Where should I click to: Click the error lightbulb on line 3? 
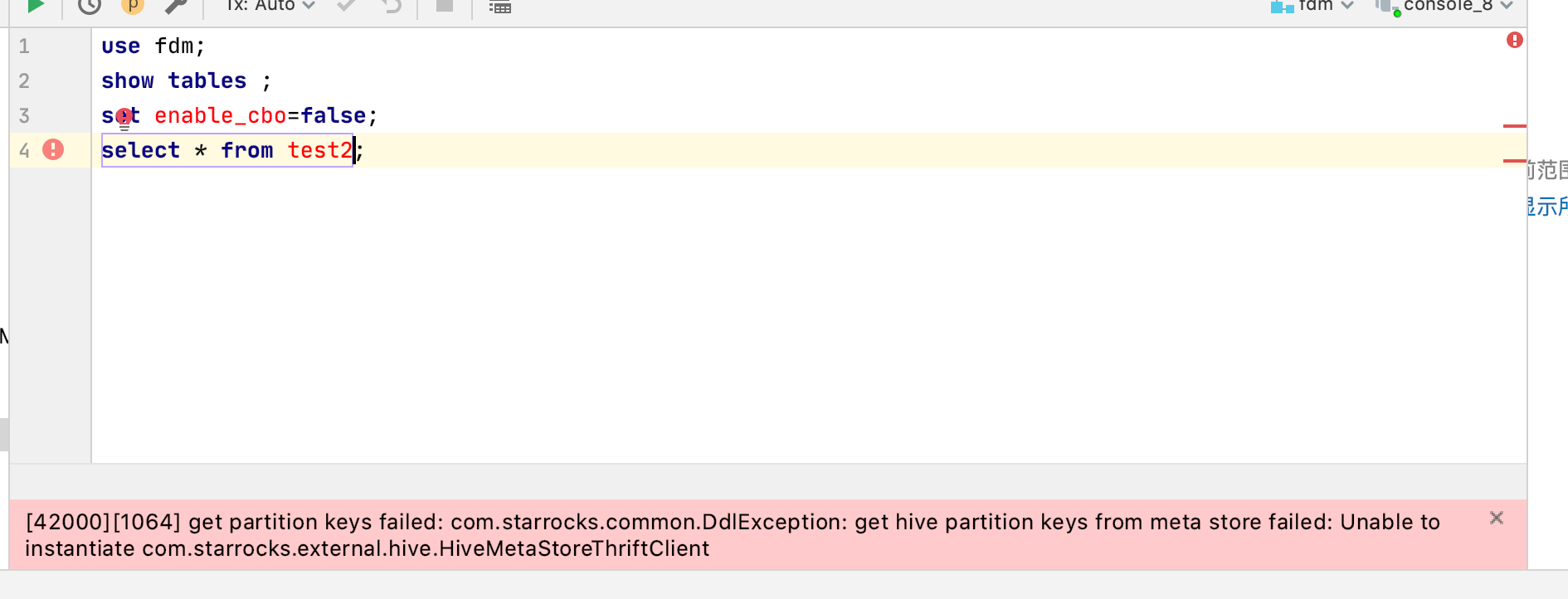tap(124, 117)
